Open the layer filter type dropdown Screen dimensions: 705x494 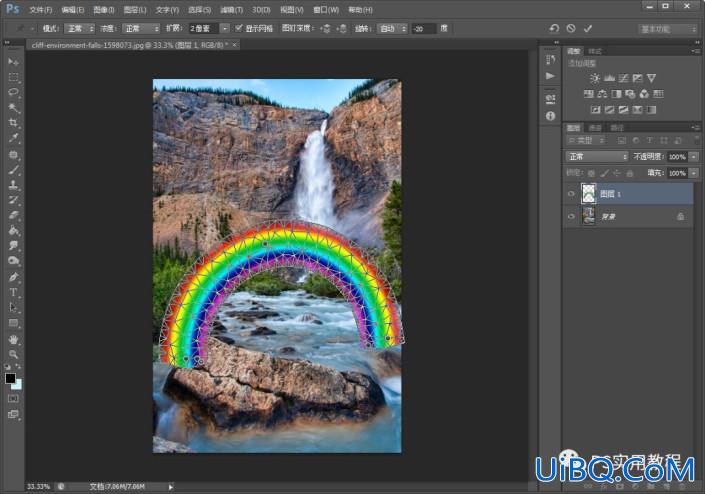tap(586, 141)
